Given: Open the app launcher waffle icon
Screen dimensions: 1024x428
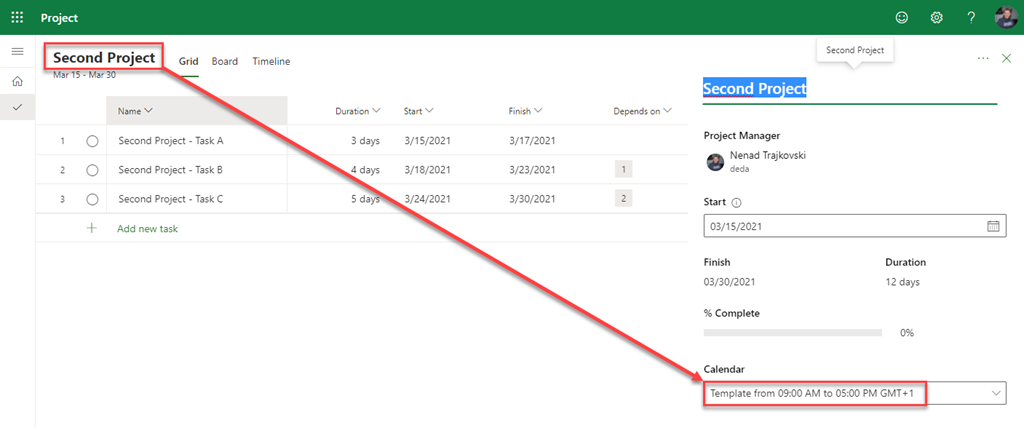Looking at the screenshot, I should coord(17,18).
